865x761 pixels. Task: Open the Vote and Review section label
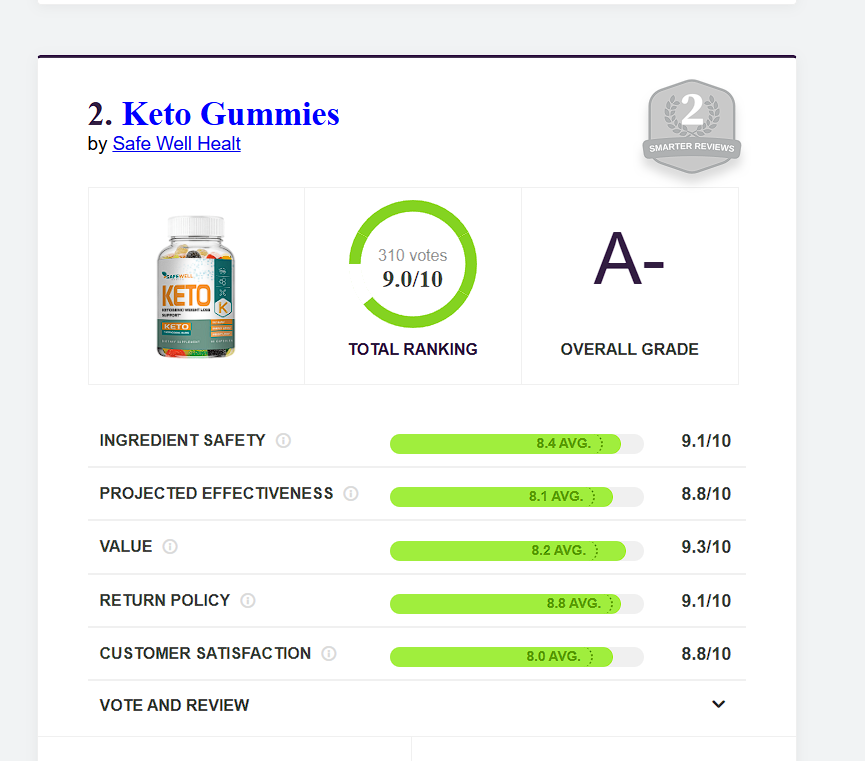pos(174,705)
